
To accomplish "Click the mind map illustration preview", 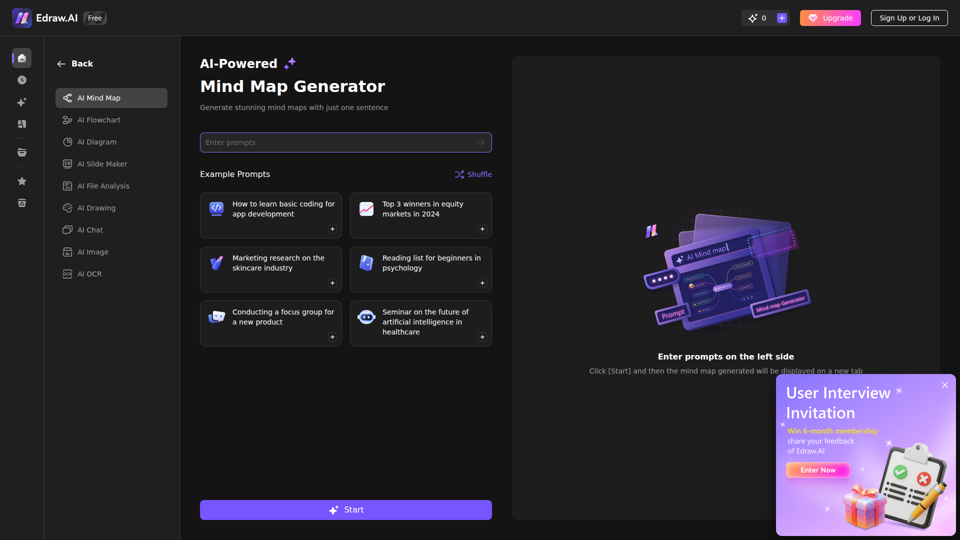I will (x=727, y=272).
